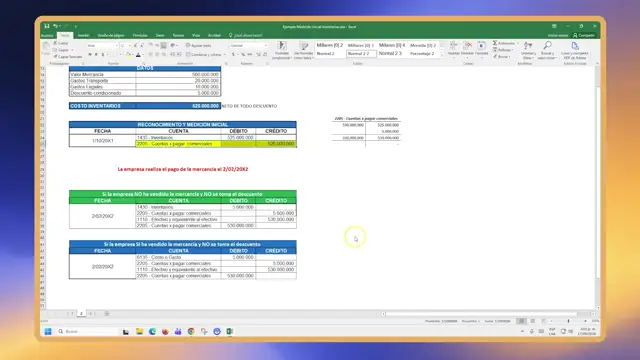Open File Explorer from the taskbar
The image size is (640, 360).
coord(139,331)
